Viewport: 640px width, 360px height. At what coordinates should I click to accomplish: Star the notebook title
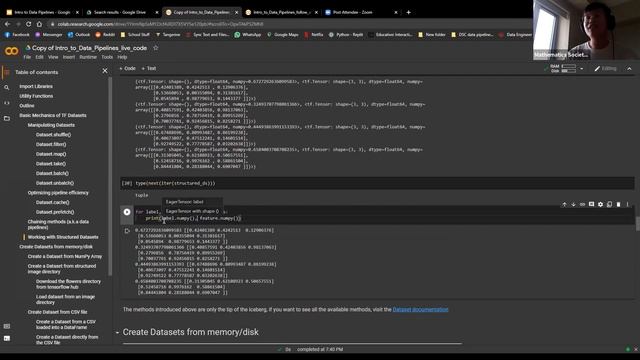(x=156, y=48)
